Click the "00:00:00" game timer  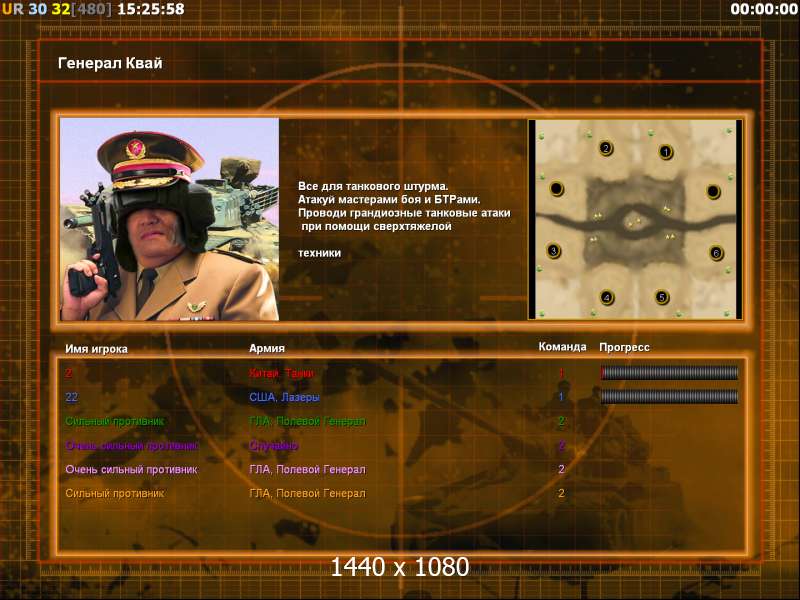pyautogui.click(x=764, y=9)
